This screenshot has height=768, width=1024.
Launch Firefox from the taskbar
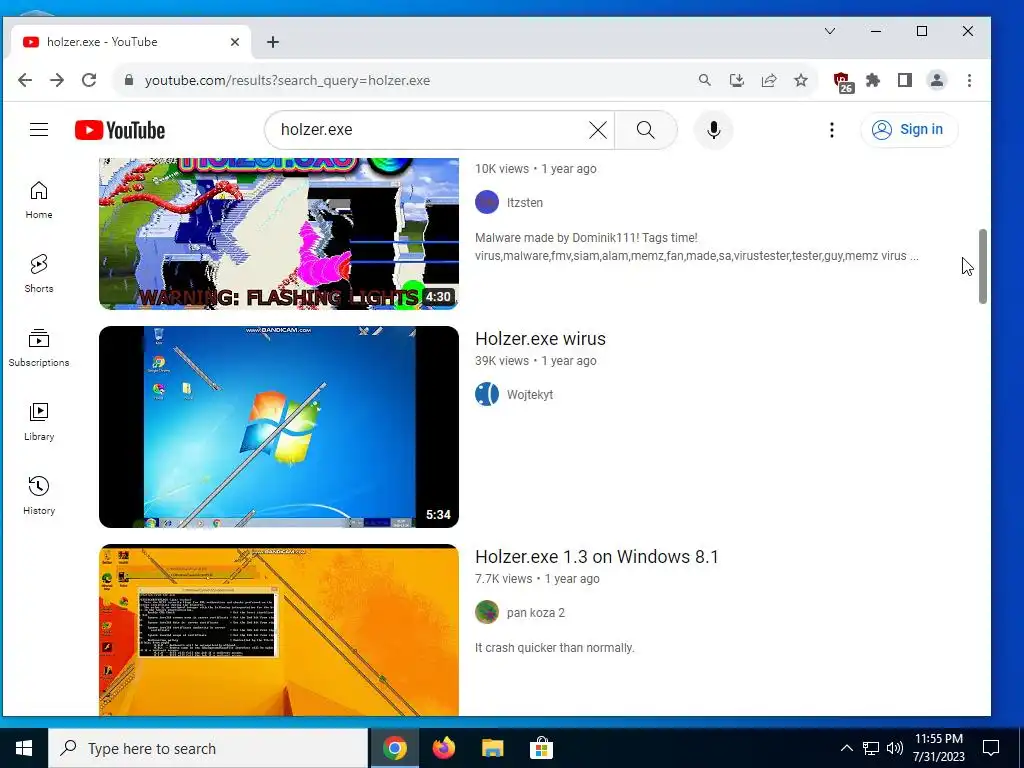444,748
